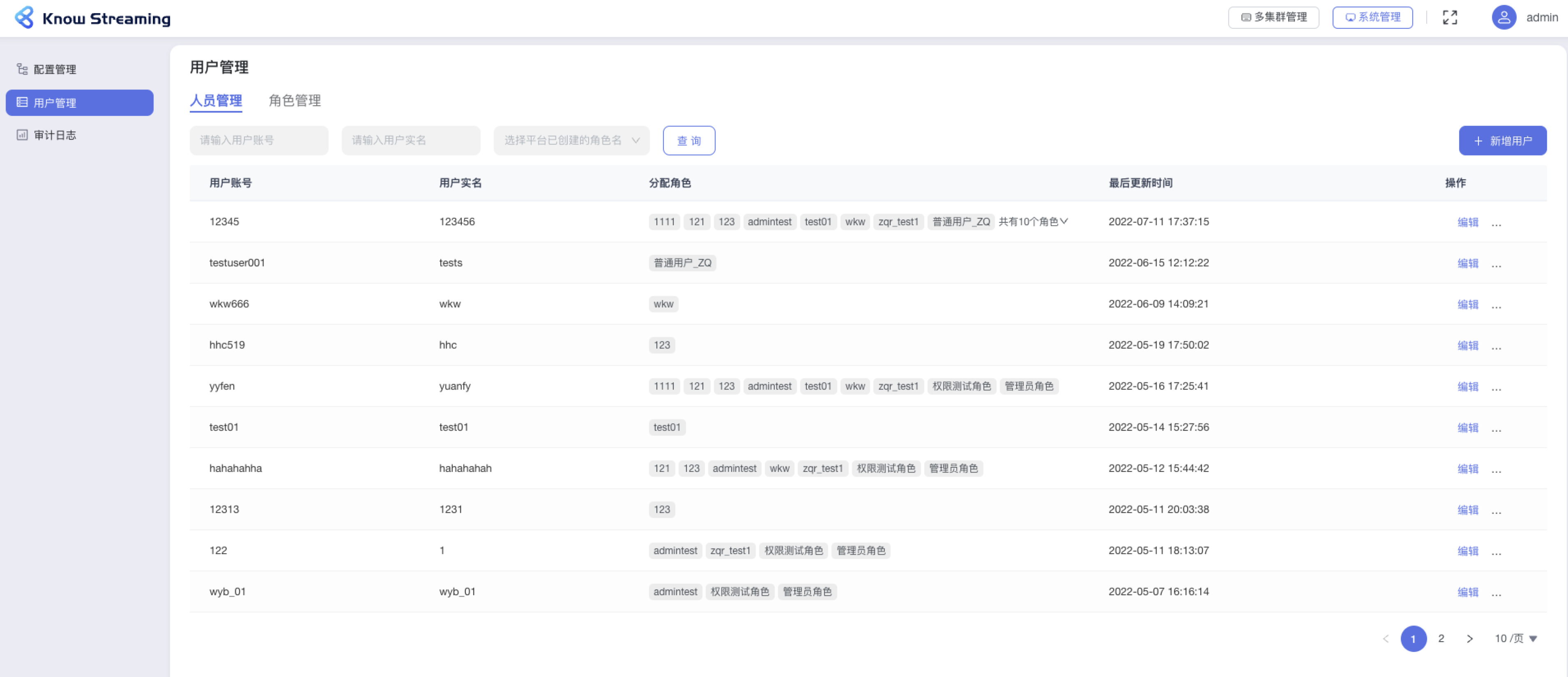Open the 10/页 page size dropdown
Viewport: 1568px width, 677px height.
click(x=1516, y=639)
